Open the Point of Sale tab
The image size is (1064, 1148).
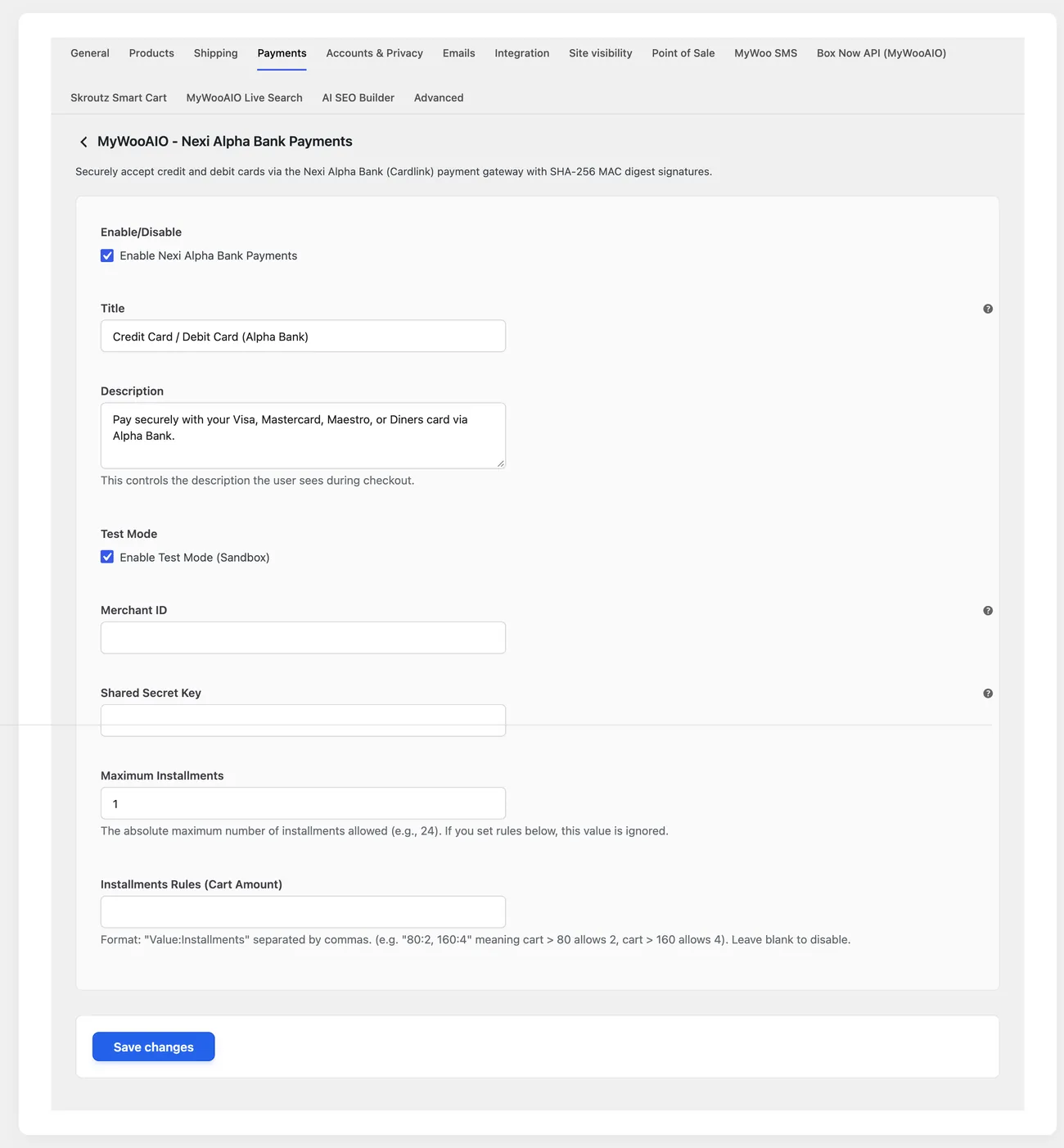click(683, 53)
